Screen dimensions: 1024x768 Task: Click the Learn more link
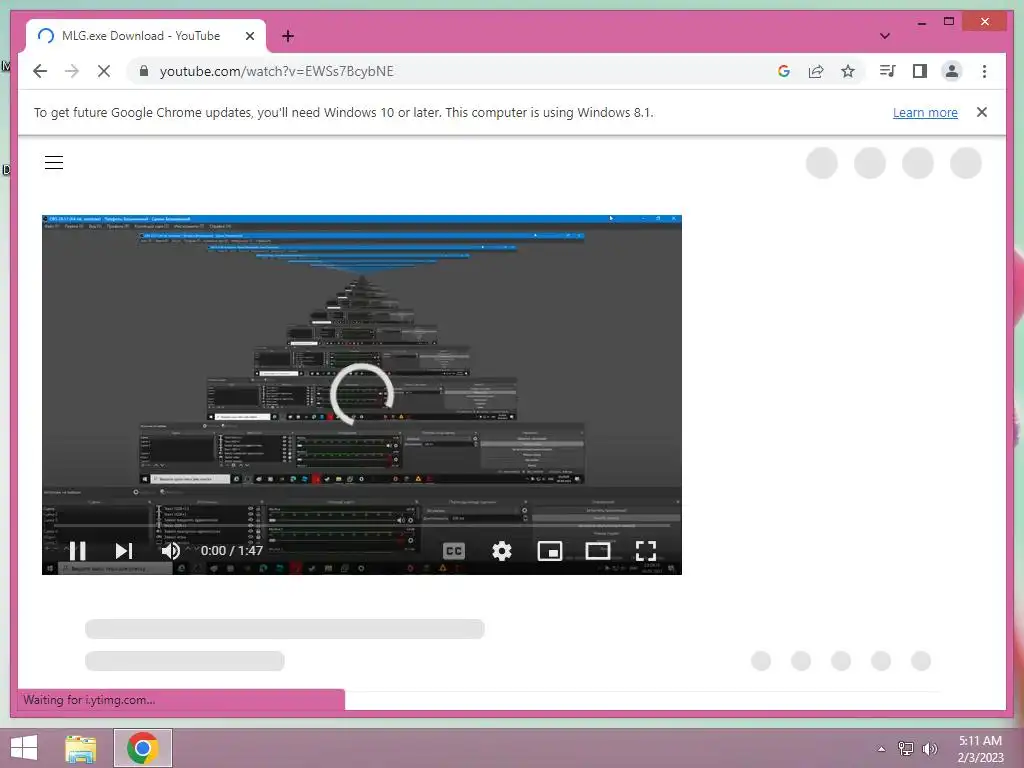(925, 112)
